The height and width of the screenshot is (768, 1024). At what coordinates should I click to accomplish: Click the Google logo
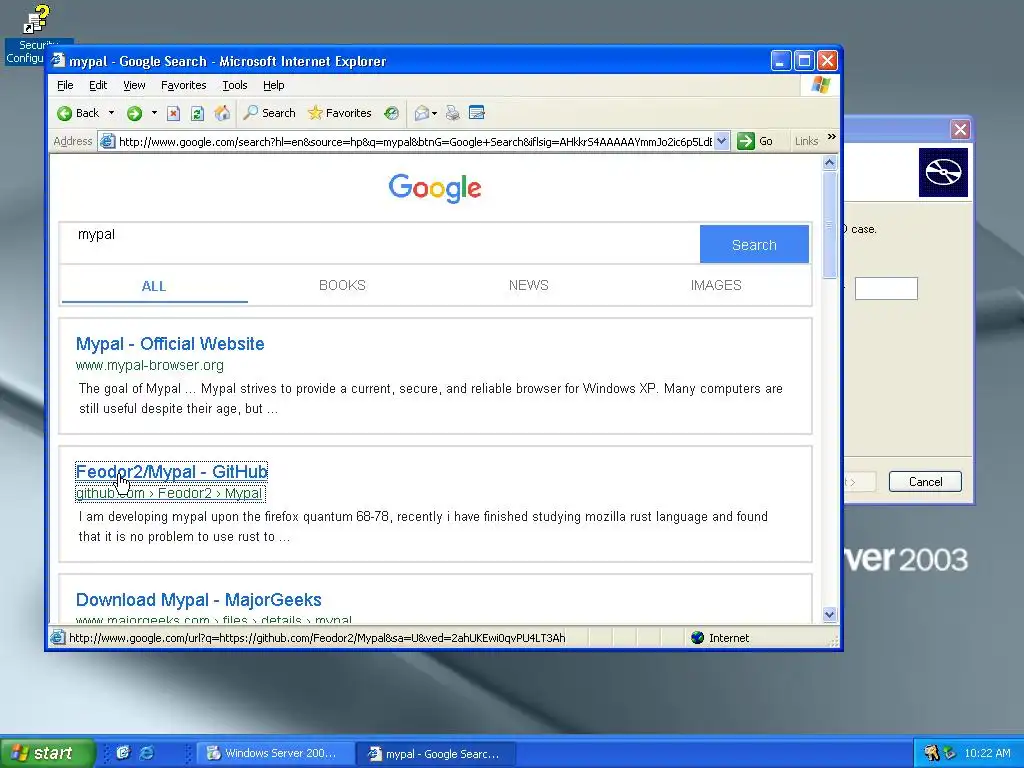435,188
